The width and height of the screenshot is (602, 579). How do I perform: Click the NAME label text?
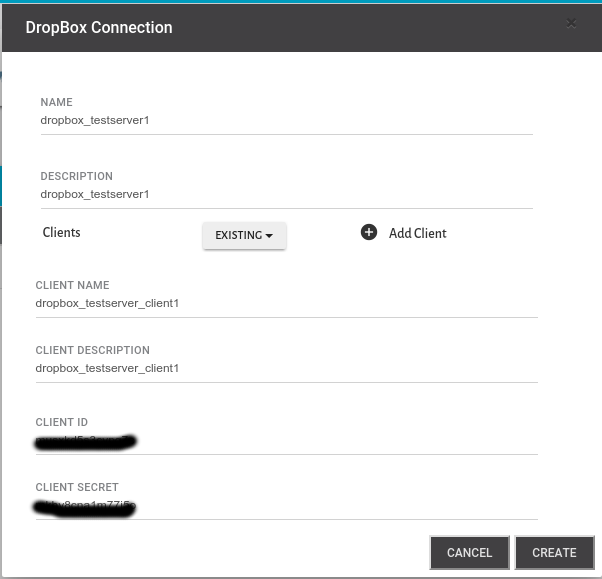point(56,102)
